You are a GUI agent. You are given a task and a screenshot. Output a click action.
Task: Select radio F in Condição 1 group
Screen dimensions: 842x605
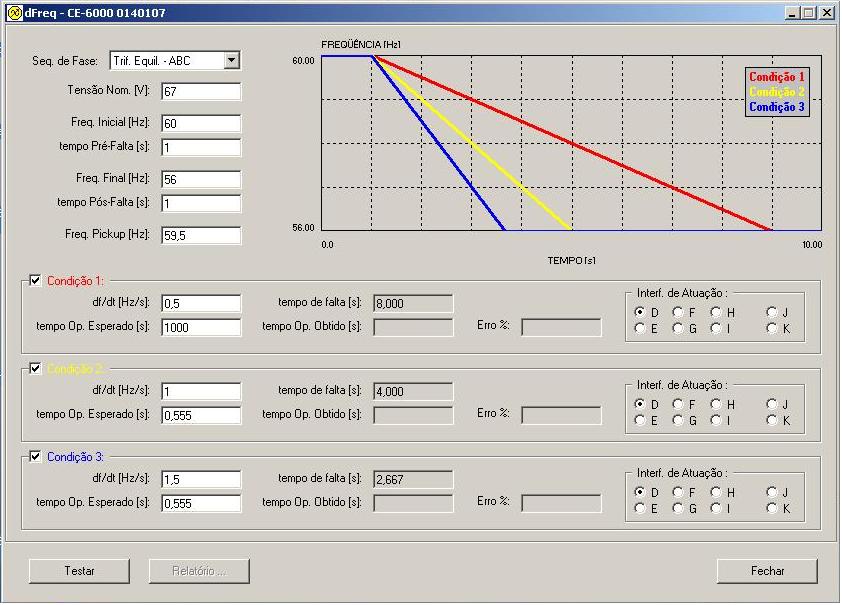678,312
